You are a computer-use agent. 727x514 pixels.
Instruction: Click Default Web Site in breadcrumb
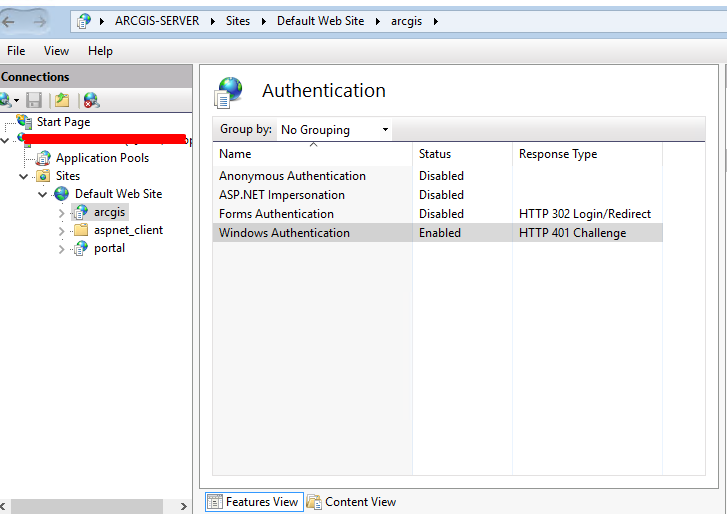(x=320, y=21)
